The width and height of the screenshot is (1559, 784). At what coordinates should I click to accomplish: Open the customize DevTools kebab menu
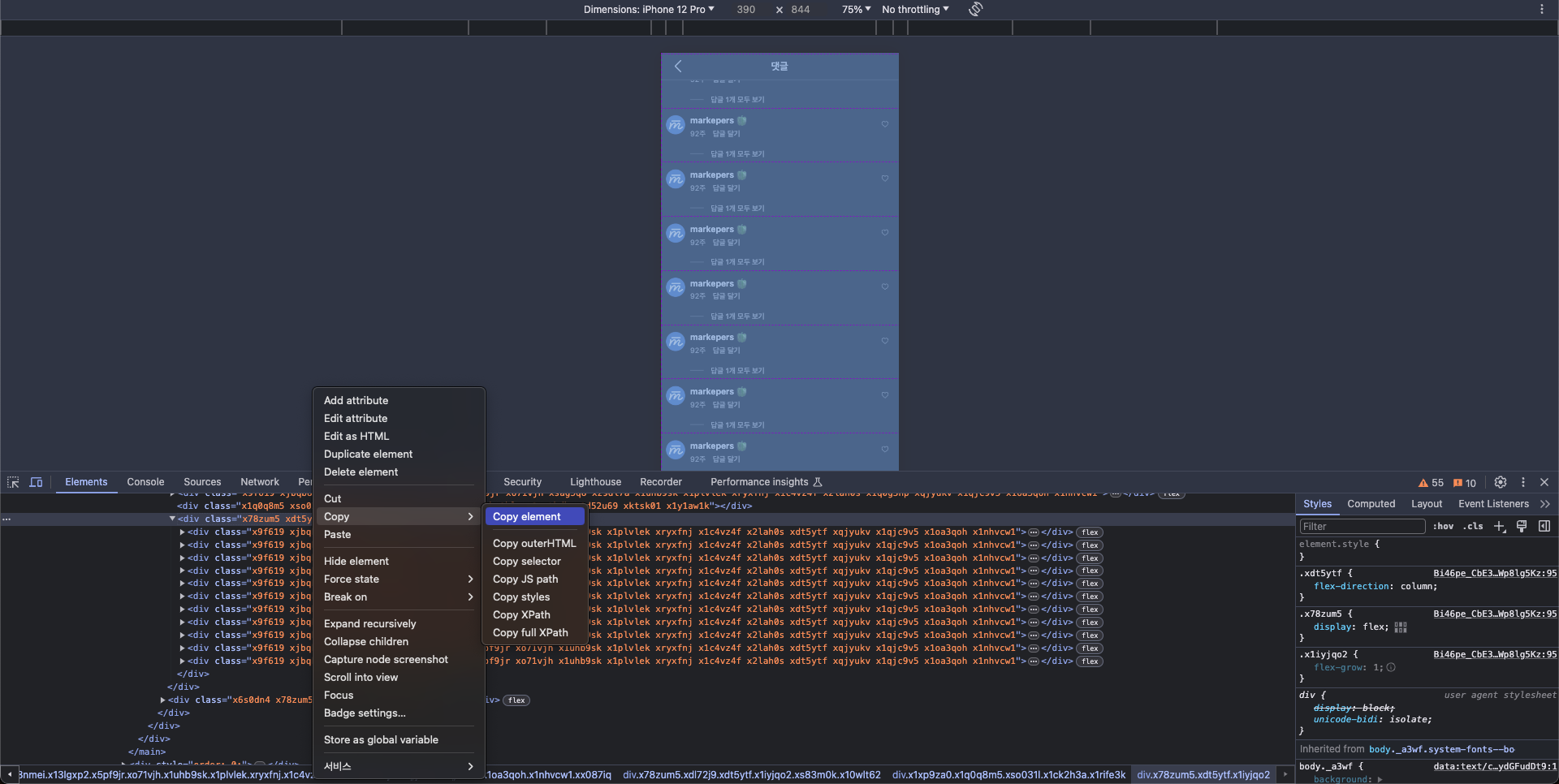pos(1523,482)
